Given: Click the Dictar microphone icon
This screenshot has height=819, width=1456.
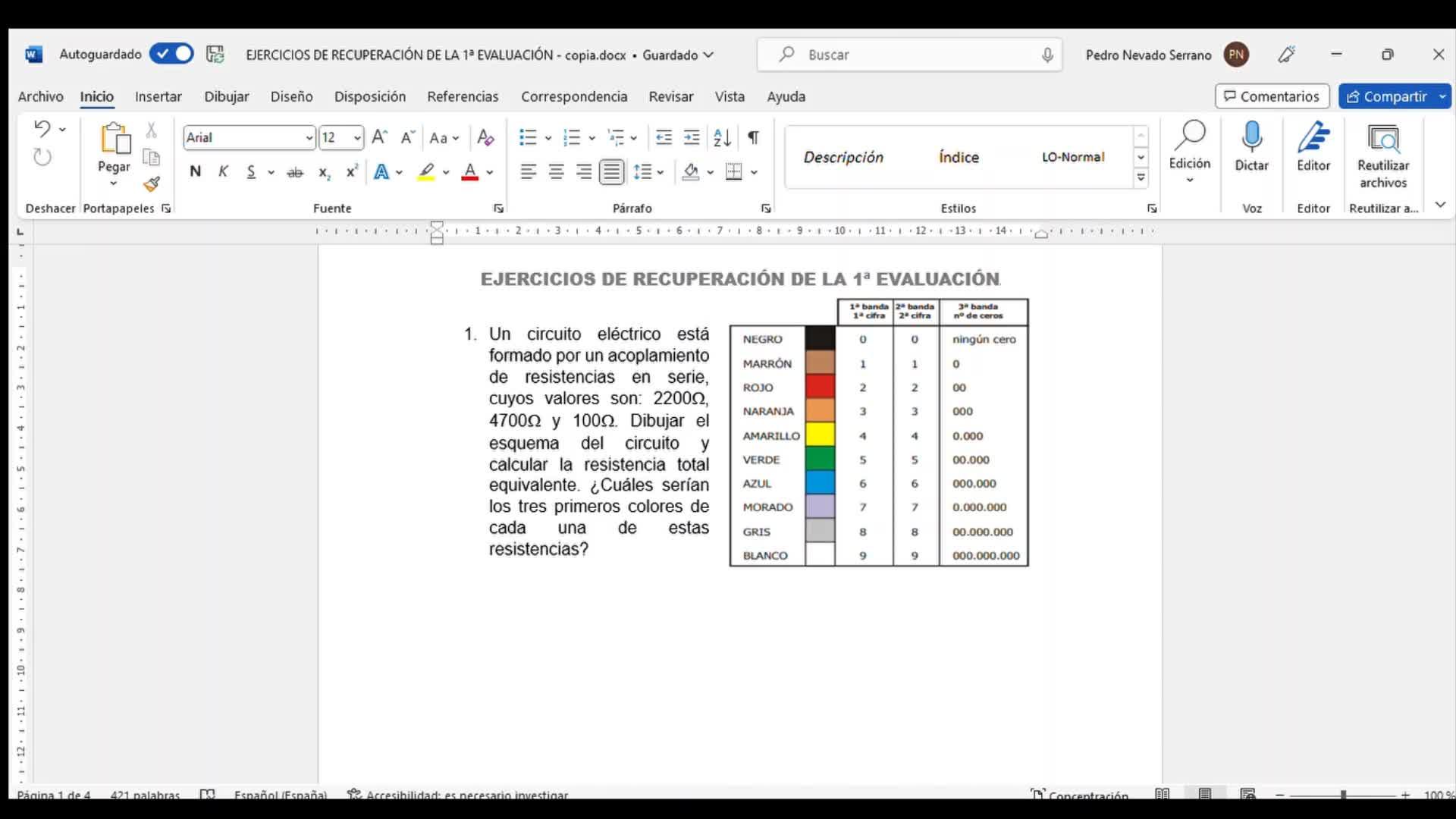Looking at the screenshot, I should click(x=1251, y=138).
